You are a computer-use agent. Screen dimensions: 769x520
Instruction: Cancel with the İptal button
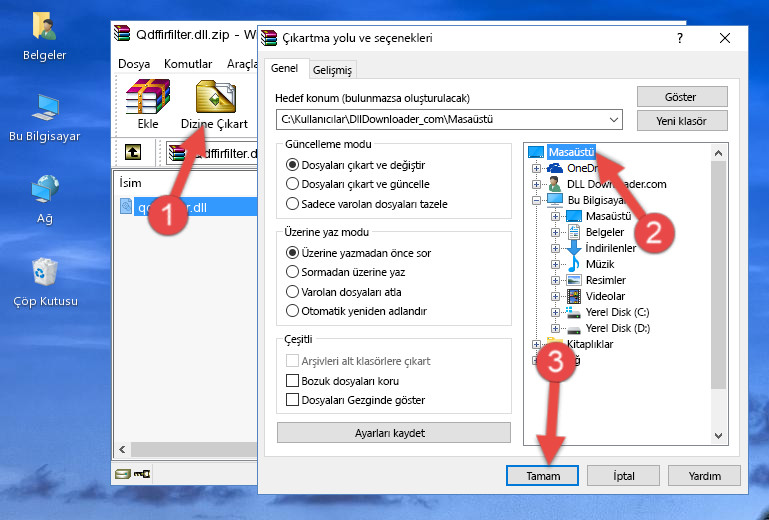623,476
